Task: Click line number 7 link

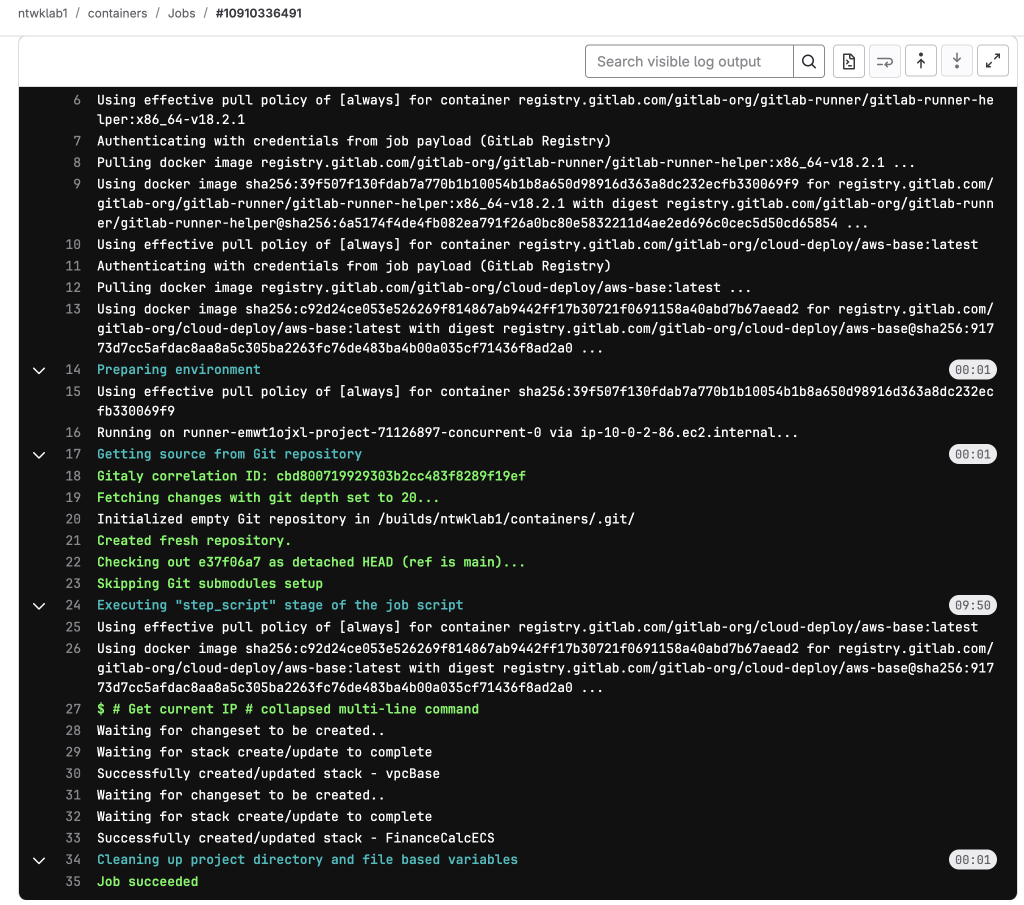Action: coord(77,141)
